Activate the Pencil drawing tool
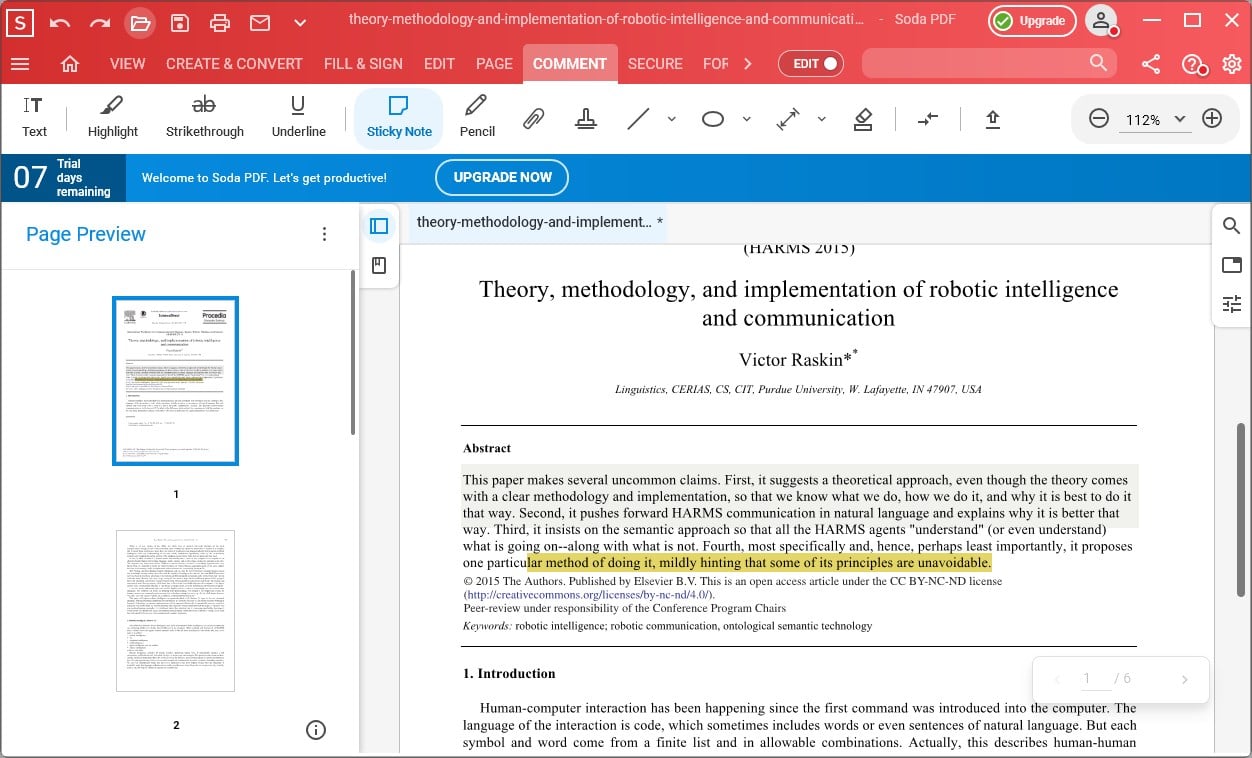Screen dimensions: 1252x758 (477, 117)
